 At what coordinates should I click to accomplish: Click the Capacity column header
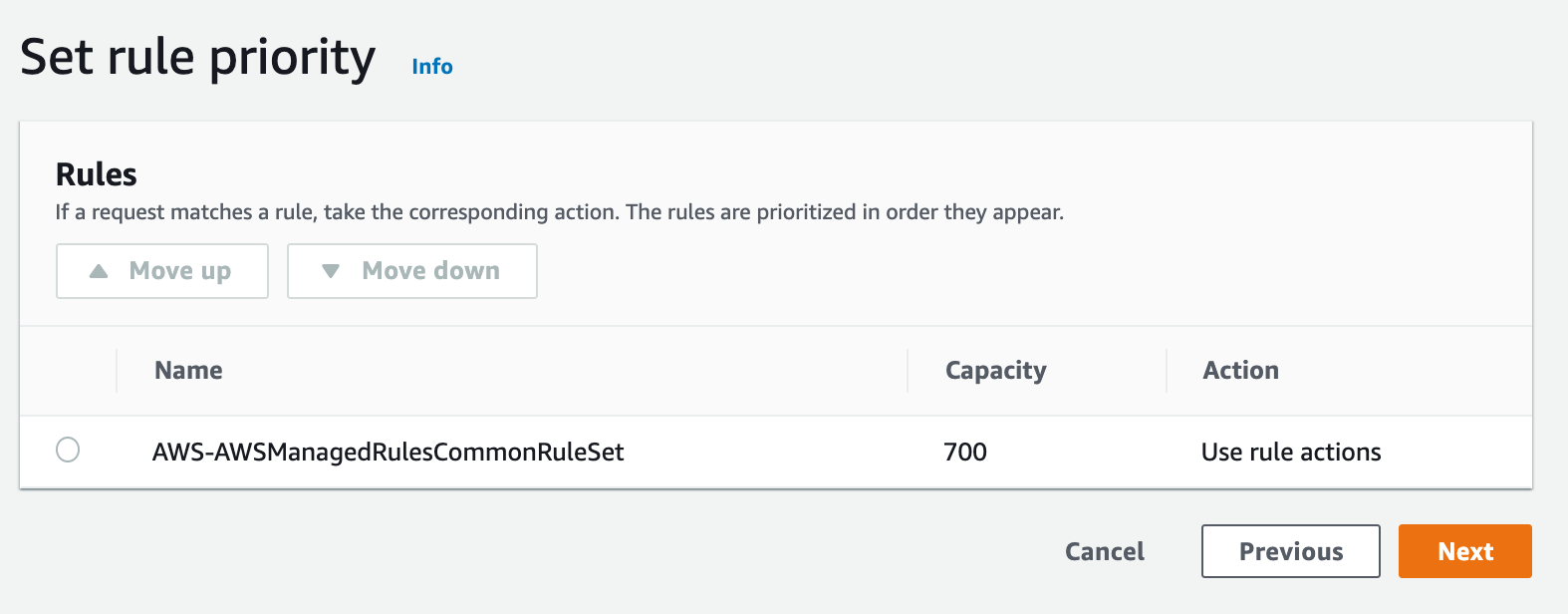(995, 371)
